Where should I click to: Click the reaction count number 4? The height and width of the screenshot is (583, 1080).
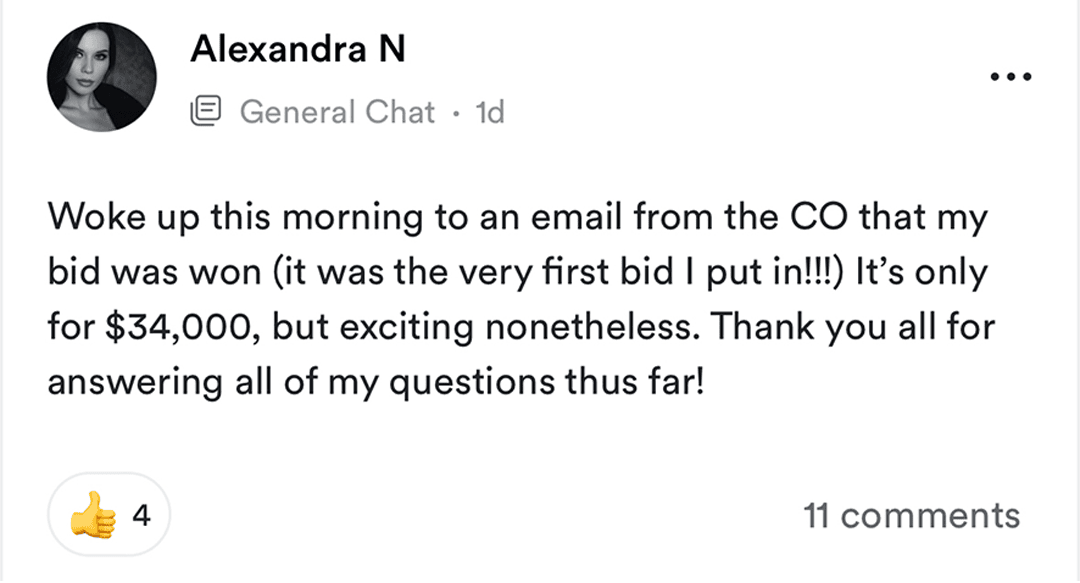[x=141, y=516]
